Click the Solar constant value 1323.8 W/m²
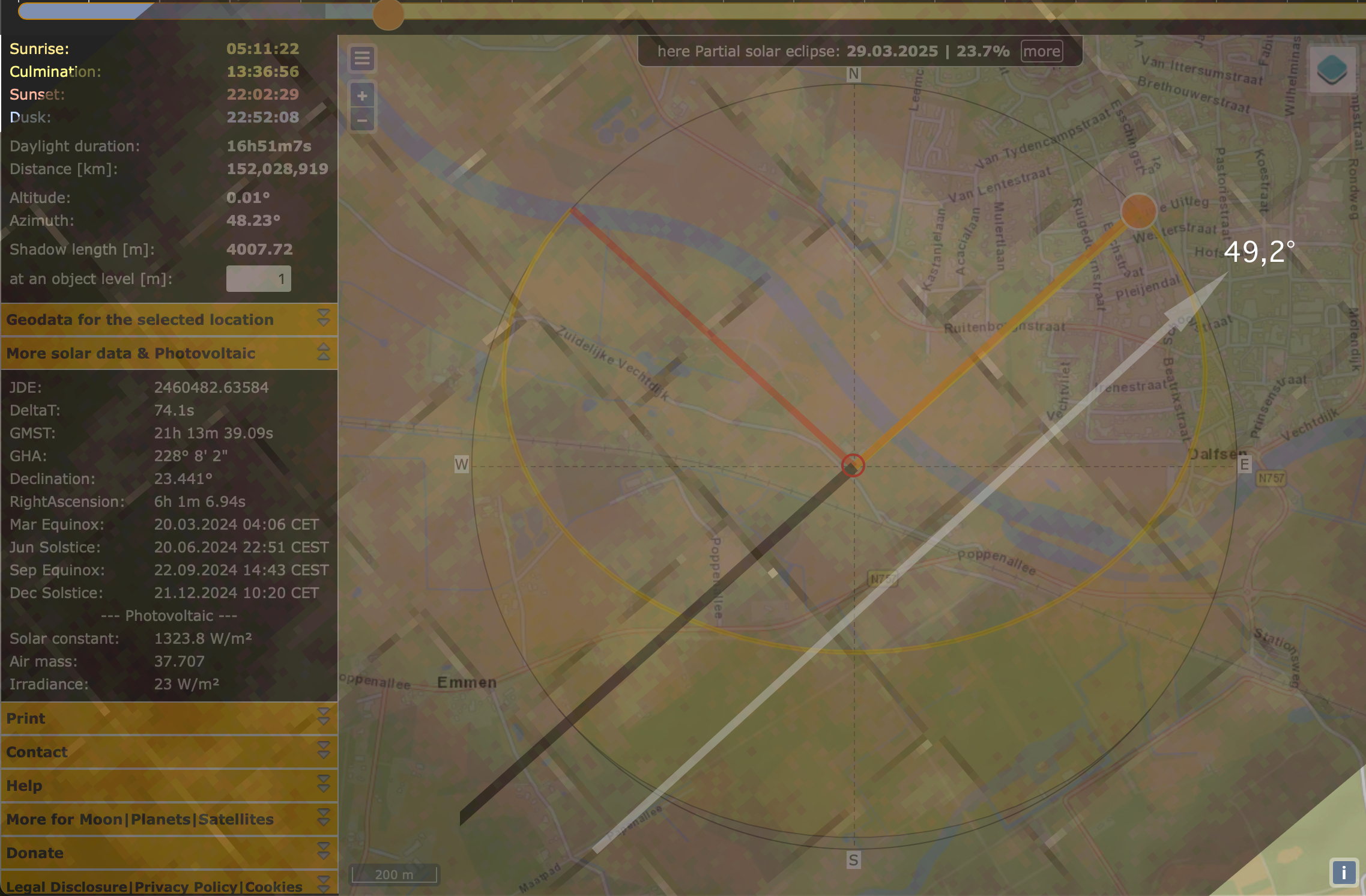Viewport: 1366px width, 896px height. (x=203, y=638)
